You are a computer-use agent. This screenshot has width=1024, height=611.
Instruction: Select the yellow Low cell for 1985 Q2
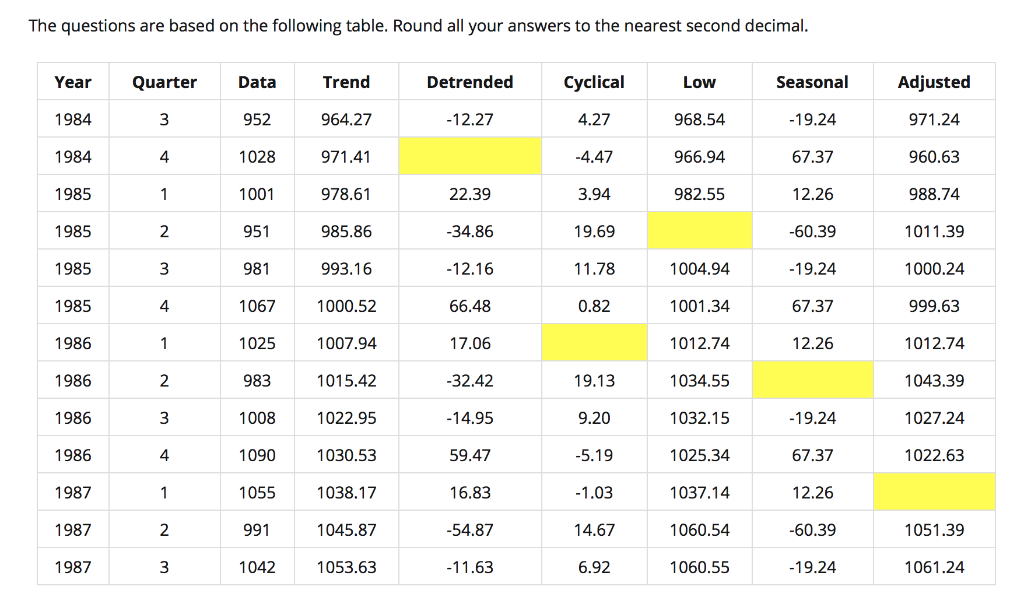699,231
